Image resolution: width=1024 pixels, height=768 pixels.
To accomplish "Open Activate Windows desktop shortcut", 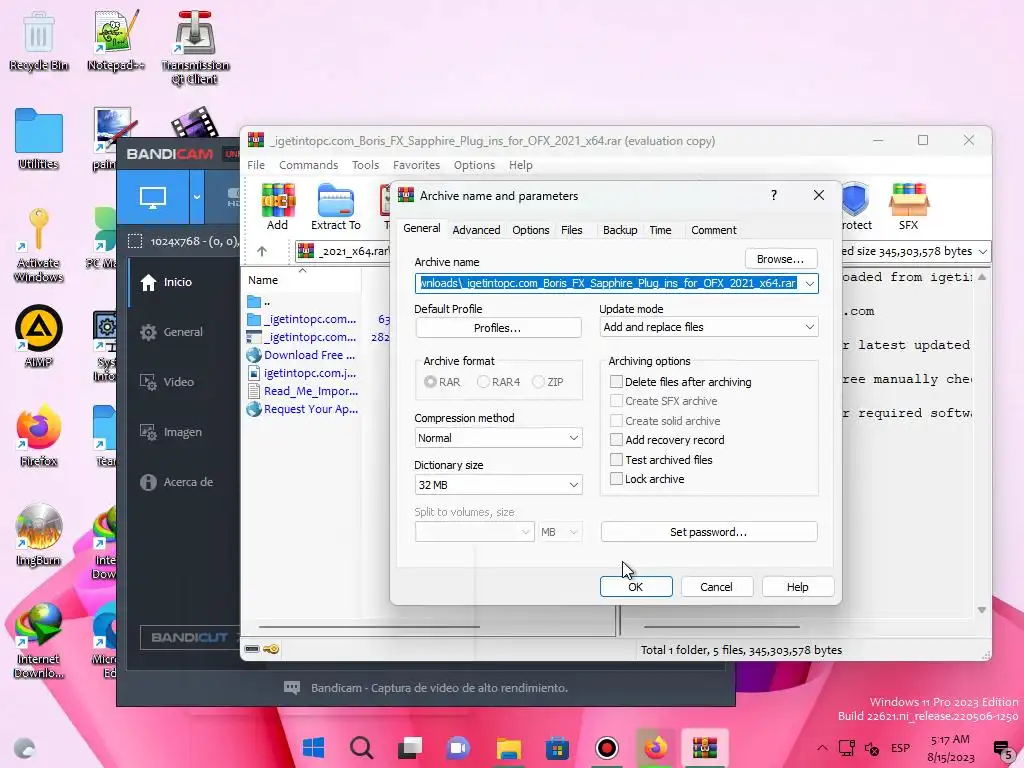I will tap(39, 245).
